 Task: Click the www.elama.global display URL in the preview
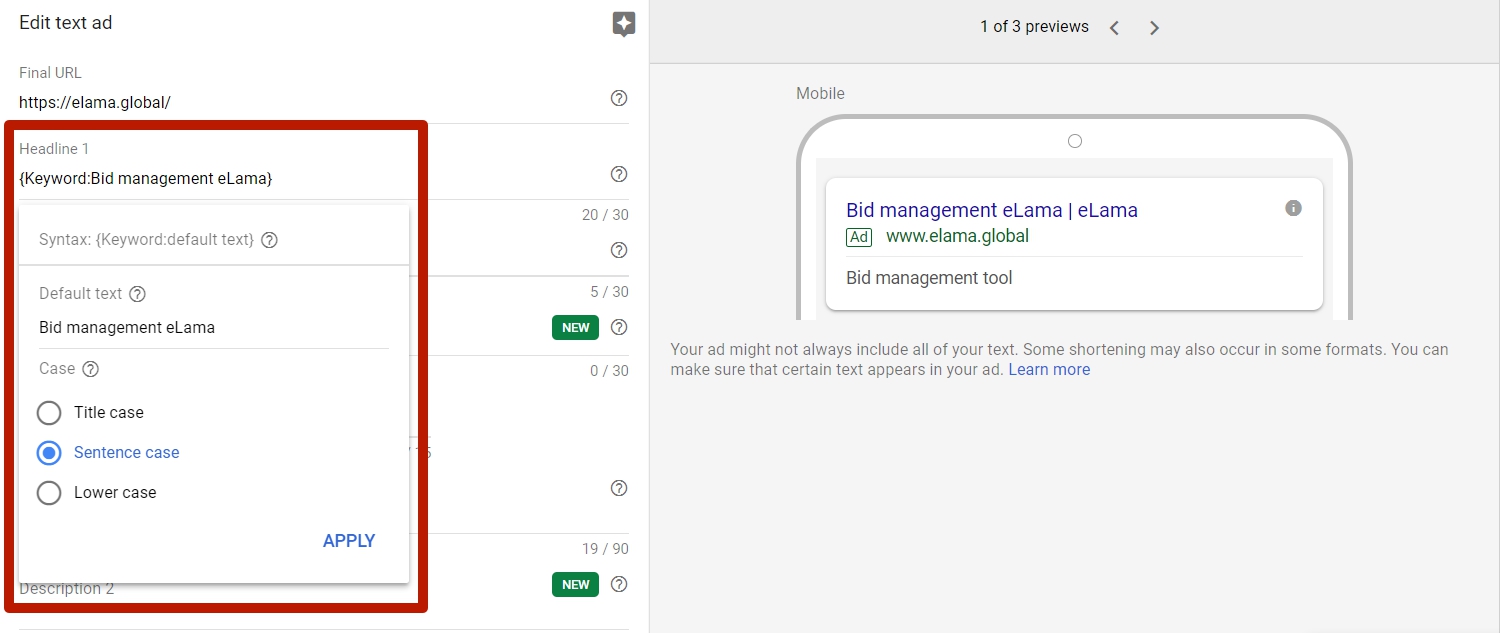coord(957,236)
